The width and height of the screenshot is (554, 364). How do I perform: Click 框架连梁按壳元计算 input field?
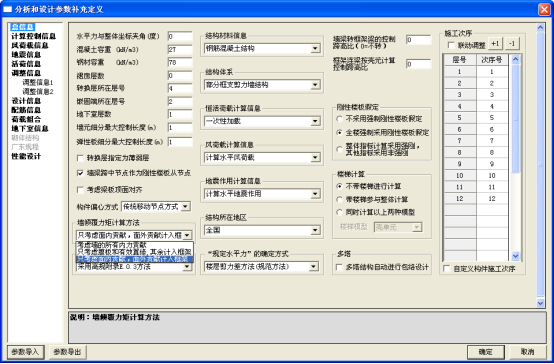419,64
